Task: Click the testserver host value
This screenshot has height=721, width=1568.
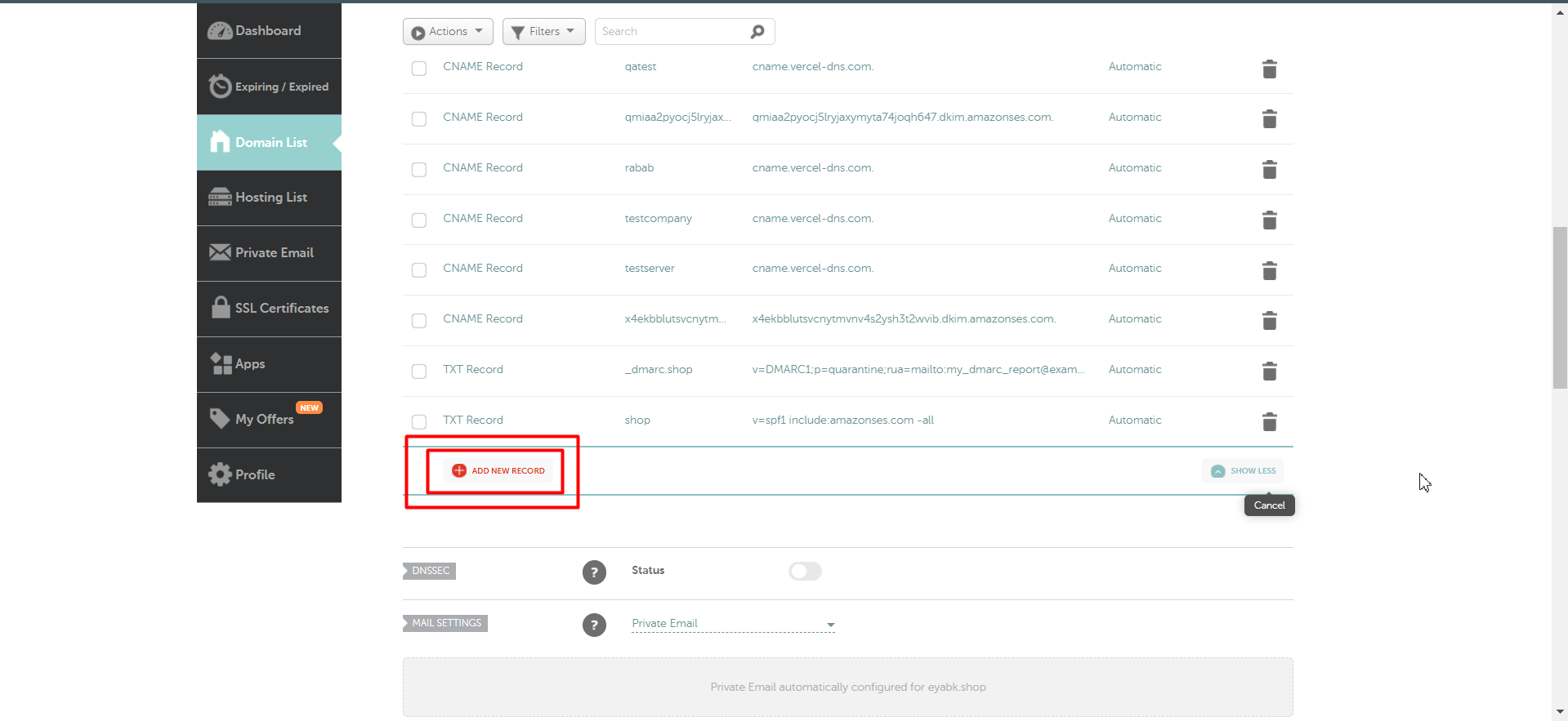Action: [650, 269]
